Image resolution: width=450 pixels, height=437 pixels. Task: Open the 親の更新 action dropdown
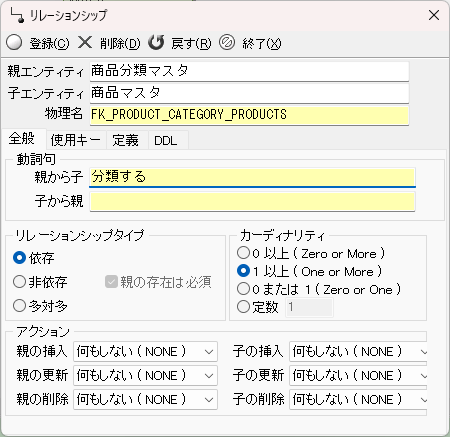pyautogui.click(x=145, y=375)
